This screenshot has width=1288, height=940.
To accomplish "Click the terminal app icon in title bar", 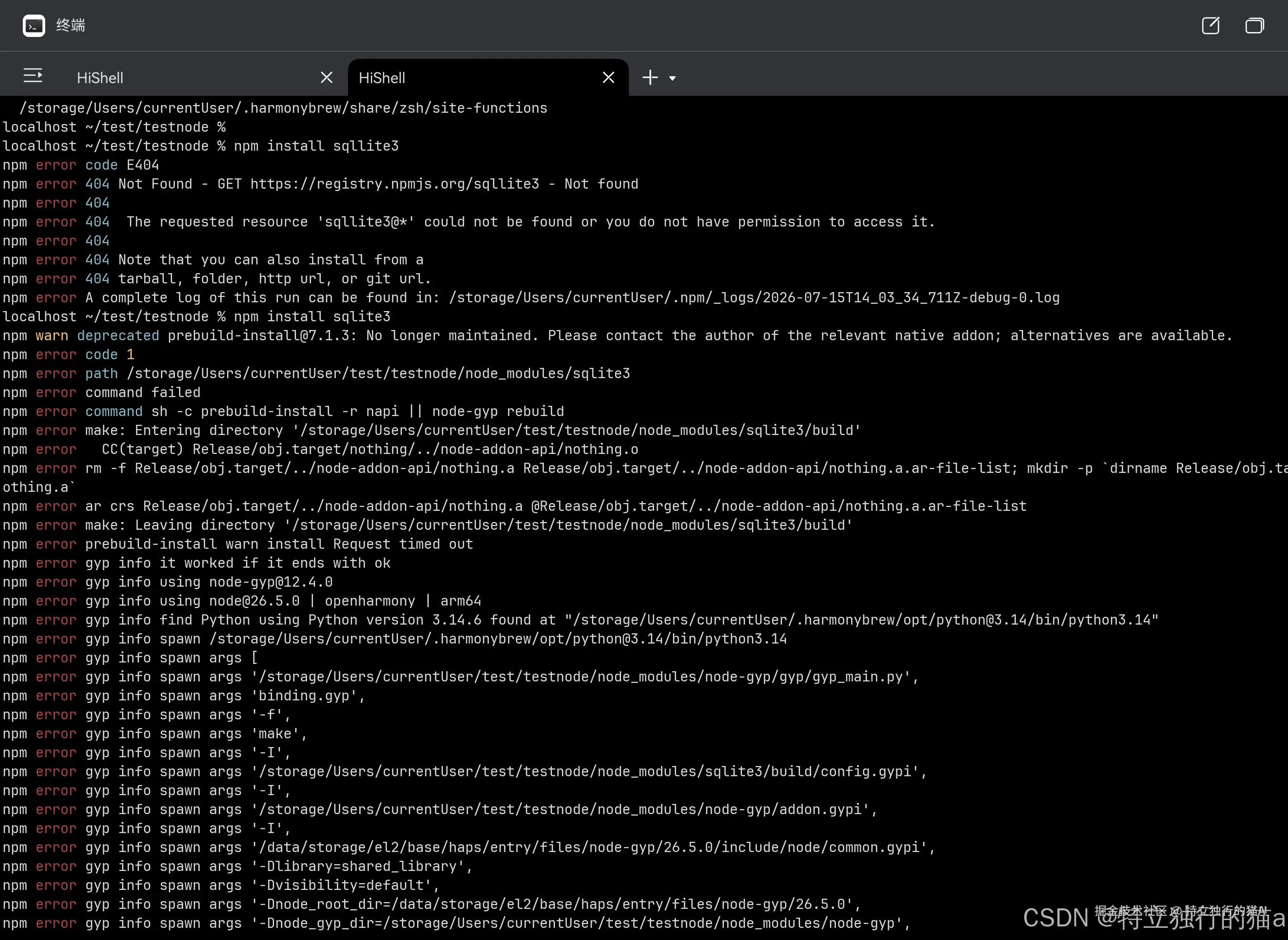I will pyautogui.click(x=34, y=26).
